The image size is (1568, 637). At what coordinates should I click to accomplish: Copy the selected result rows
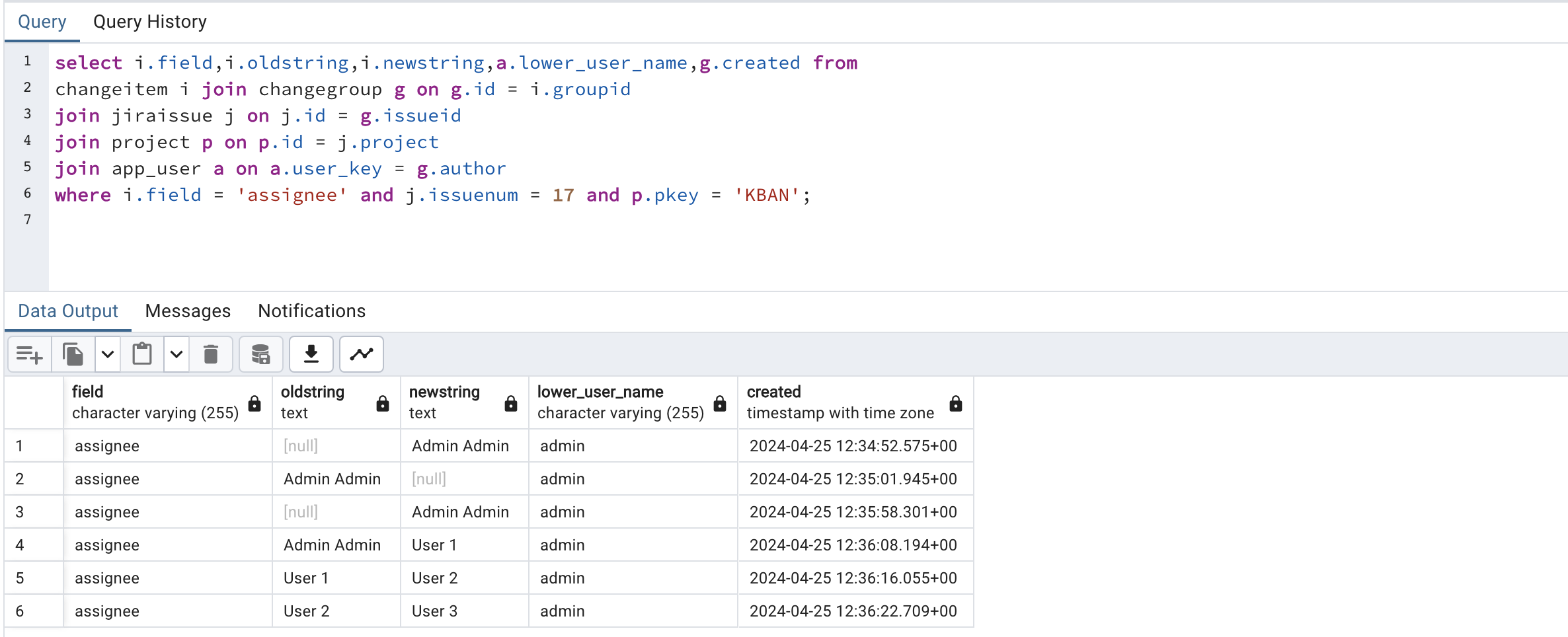pos(73,354)
